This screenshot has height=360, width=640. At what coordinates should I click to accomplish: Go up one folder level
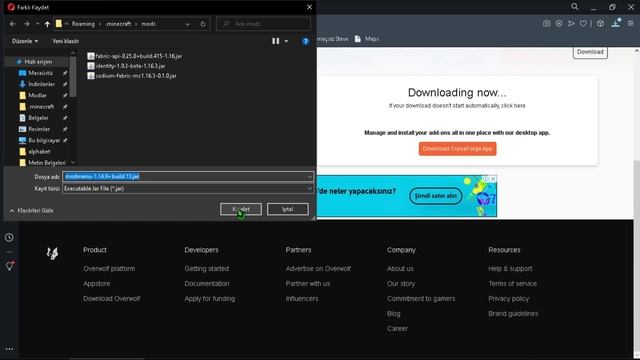[x=47, y=24]
